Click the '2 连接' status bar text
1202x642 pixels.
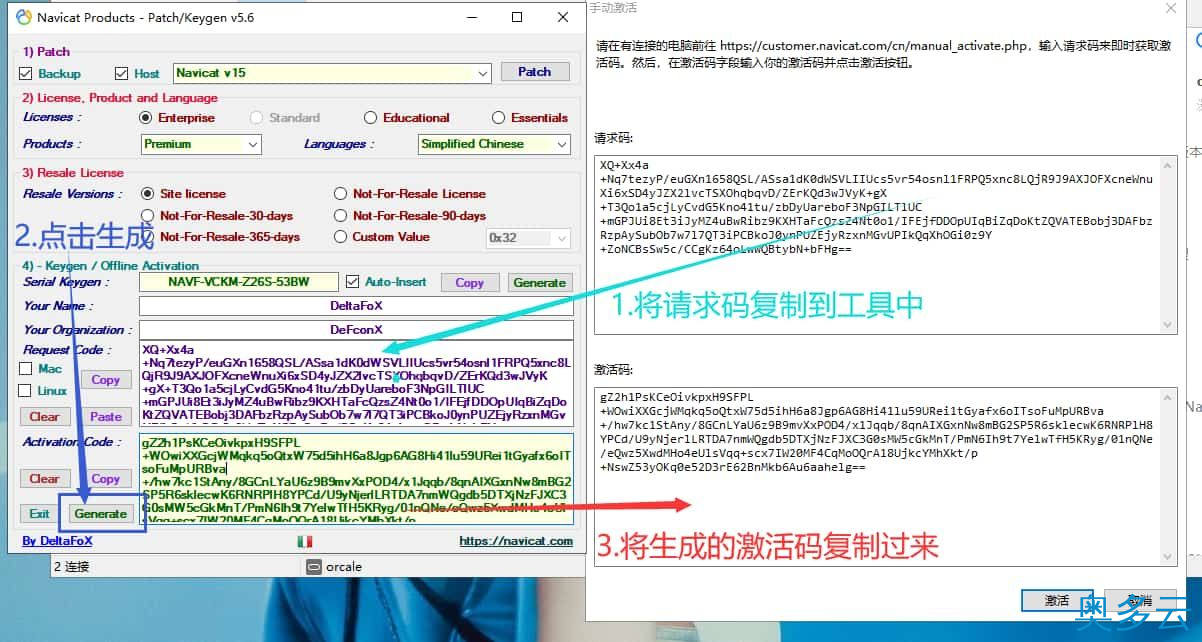[x=71, y=567]
